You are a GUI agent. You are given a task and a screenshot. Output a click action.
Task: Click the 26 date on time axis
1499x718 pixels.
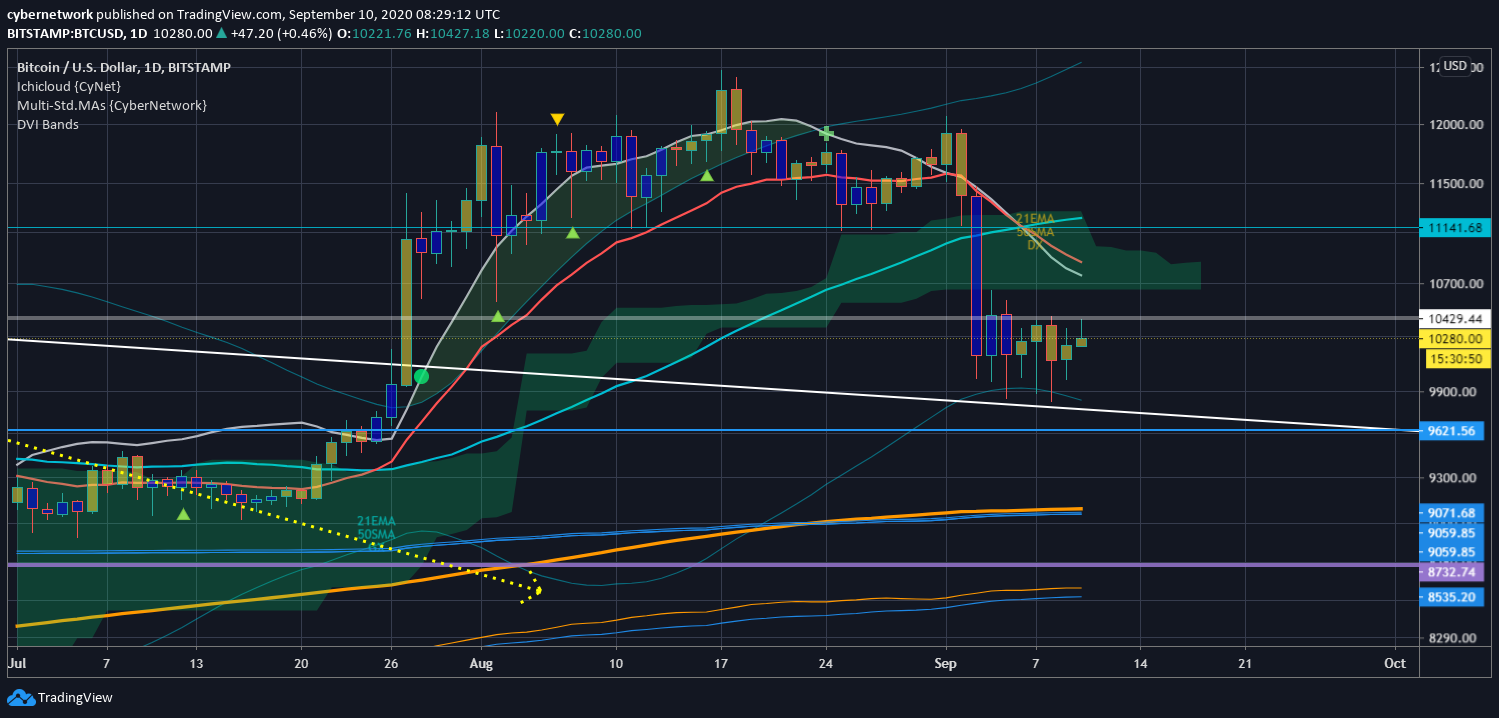pos(391,663)
